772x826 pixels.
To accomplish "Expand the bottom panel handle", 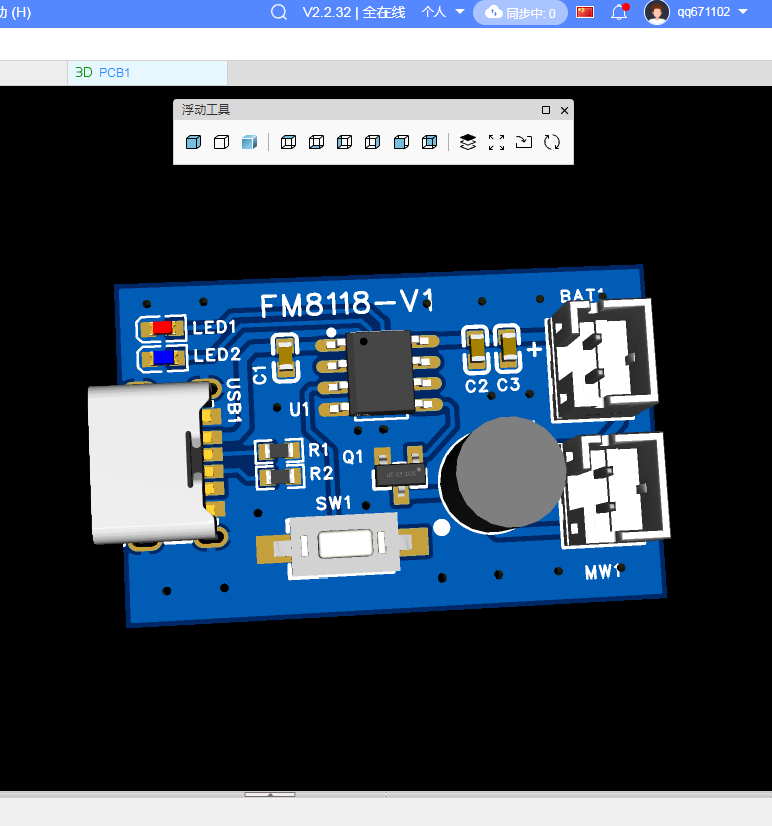I will coord(270,794).
